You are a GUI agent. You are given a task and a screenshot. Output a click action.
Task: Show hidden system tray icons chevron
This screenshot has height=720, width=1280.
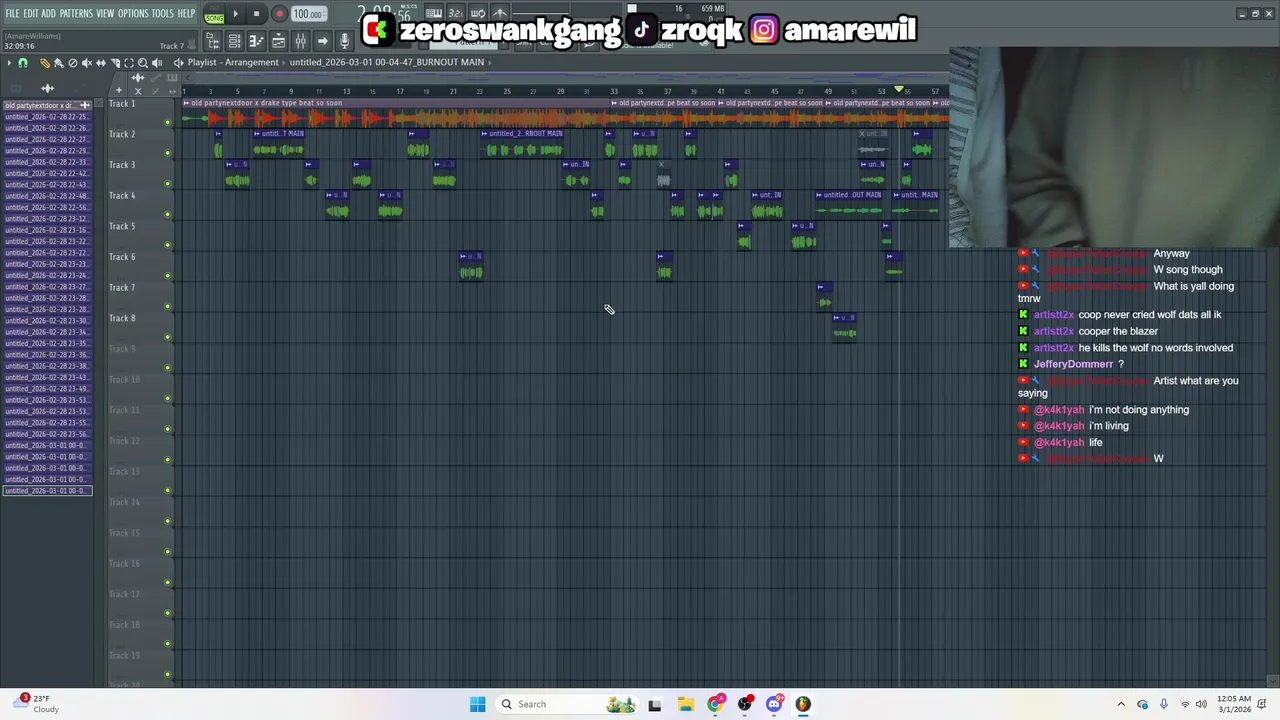point(1121,704)
